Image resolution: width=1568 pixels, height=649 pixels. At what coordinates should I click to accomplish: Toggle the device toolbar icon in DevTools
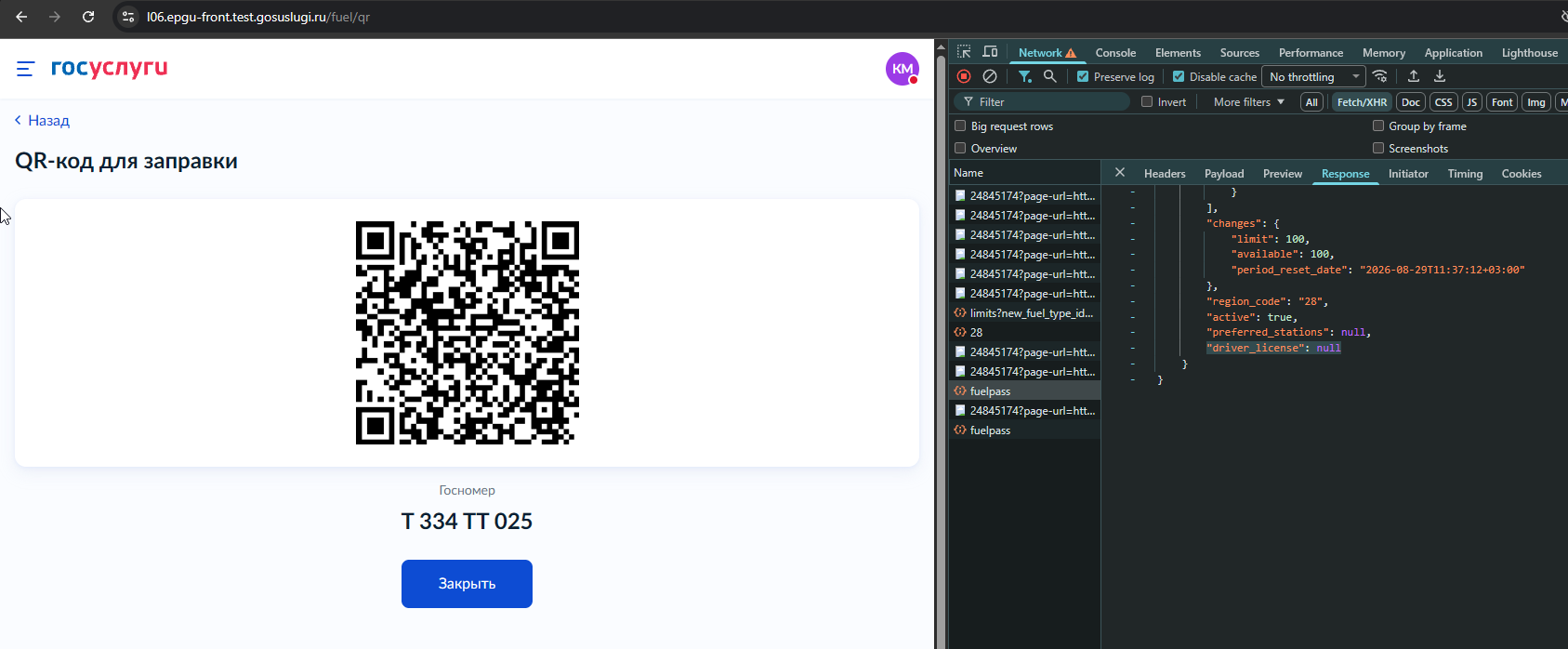coord(990,52)
